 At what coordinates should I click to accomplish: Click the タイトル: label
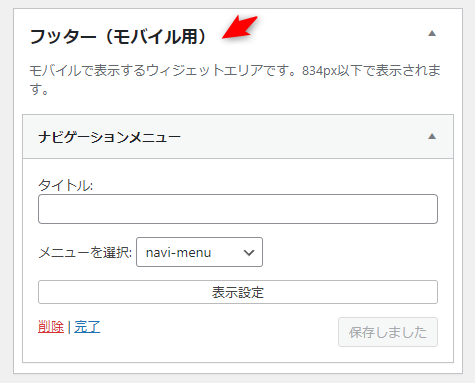pos(66,185)
